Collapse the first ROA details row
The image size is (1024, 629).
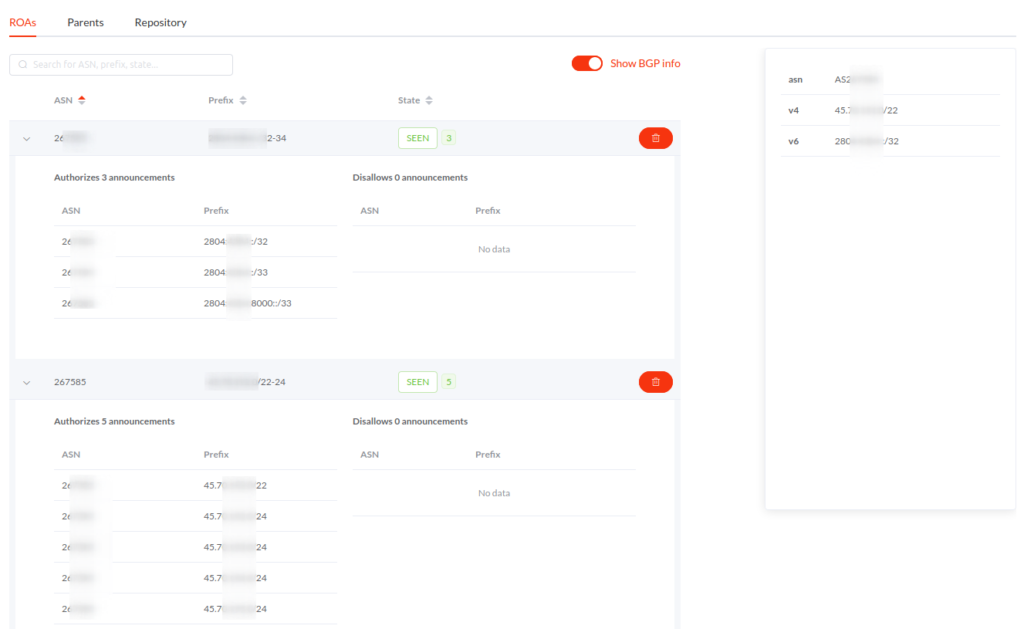click(x=26, y=138)
